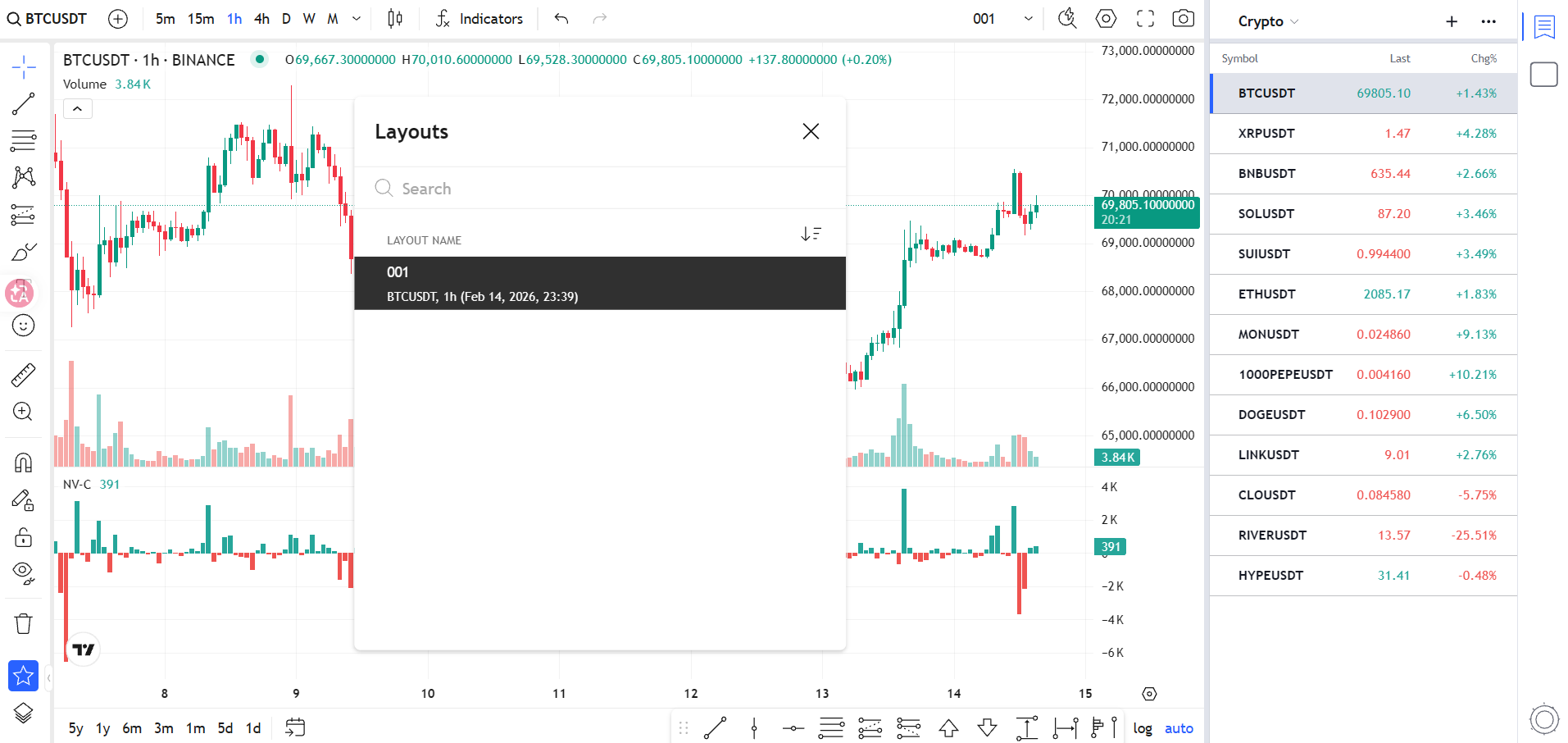
Task: Add symbol to watchlist with plus
Action: 1452,21
